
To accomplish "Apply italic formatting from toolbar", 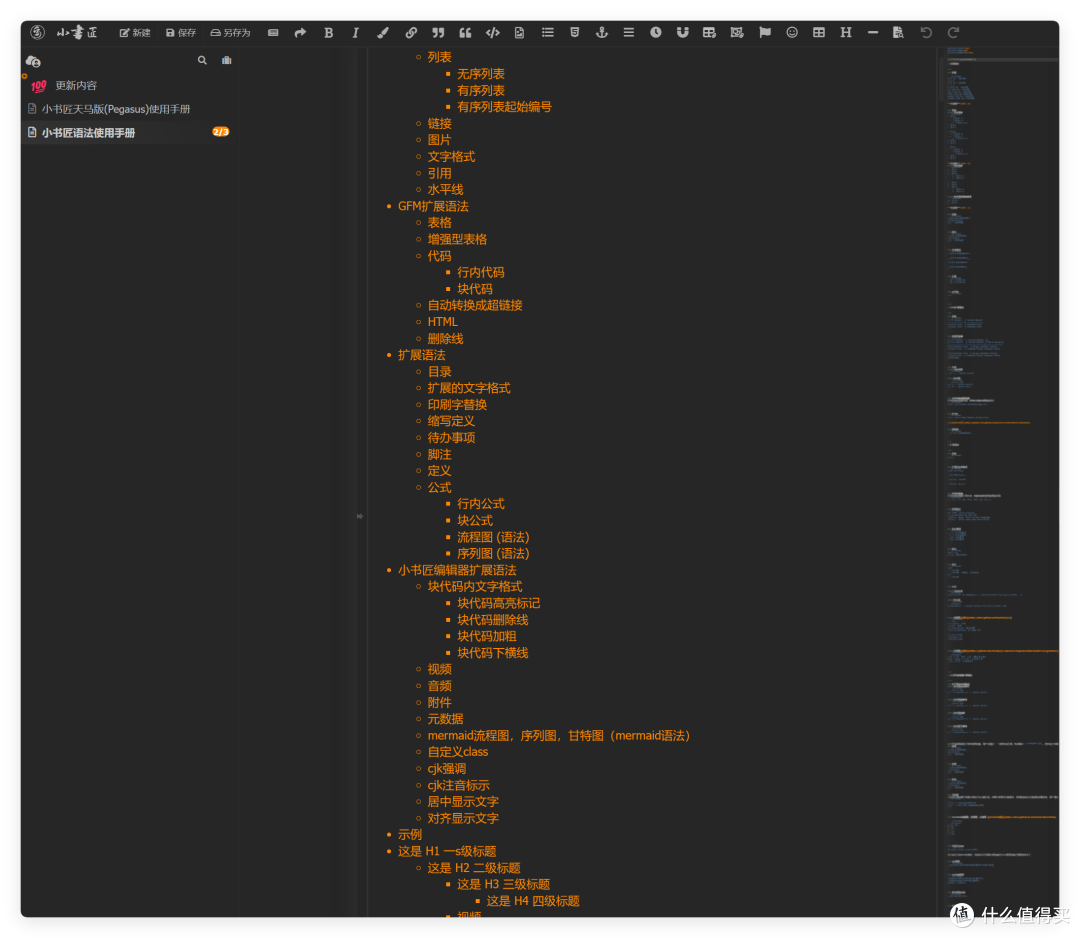I will [355, 32].
